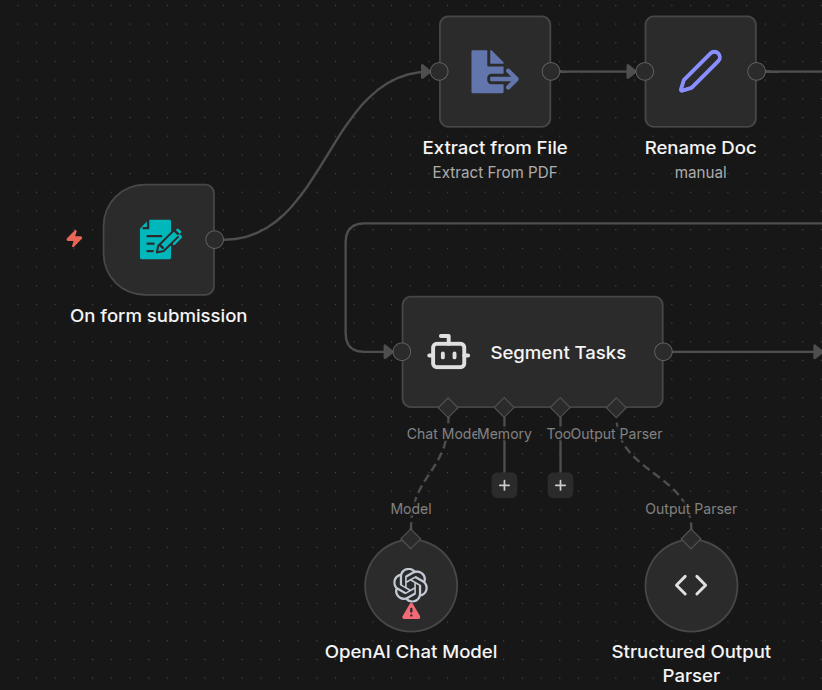Add a Memory sub-node with plus button
This screenshot has width=822, height=690.
click(x=504, y=485)
